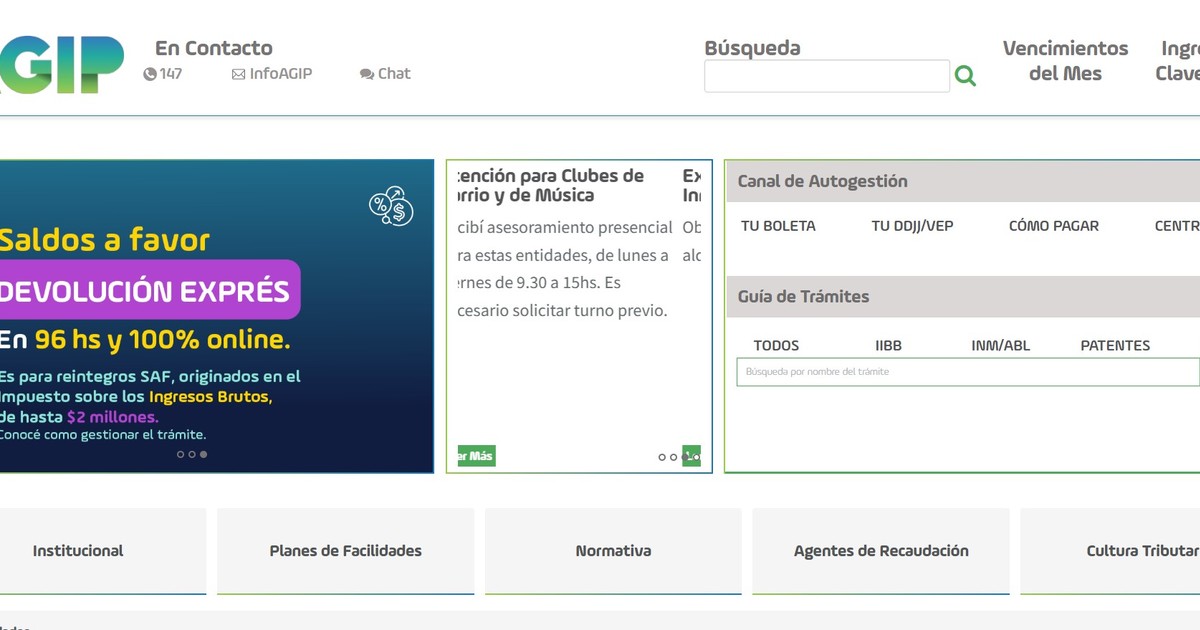Open Planes de Facilidades section

coord(345,551)
